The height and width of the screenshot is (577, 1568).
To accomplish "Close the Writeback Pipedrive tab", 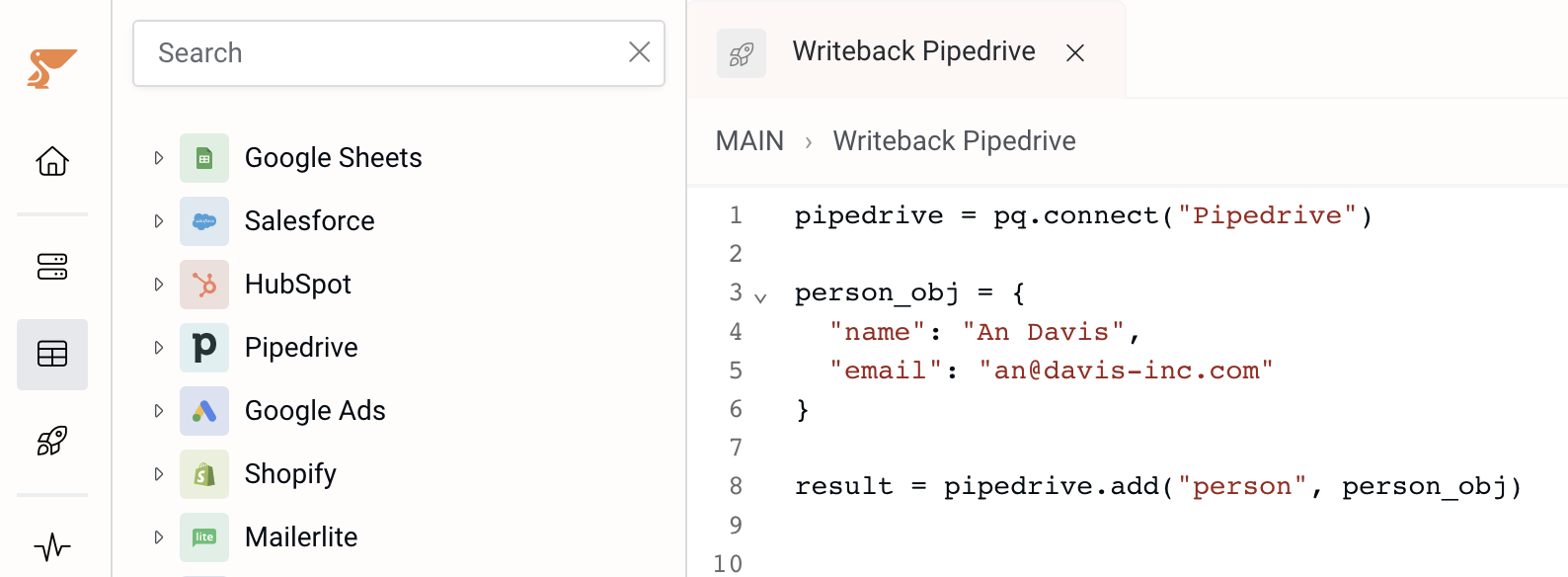I will pos(1075,53).
